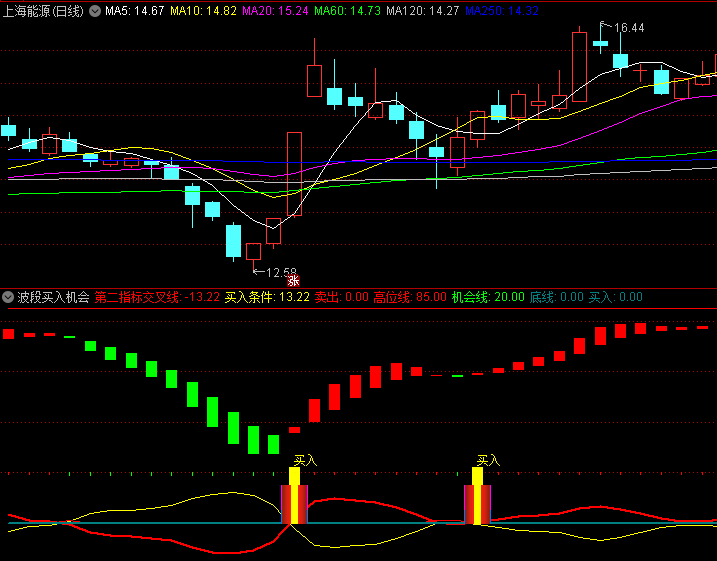Open the dropdown arrow beside 上海能源(日线)
This screenshot has width=717, height=561.
point(95,11)
